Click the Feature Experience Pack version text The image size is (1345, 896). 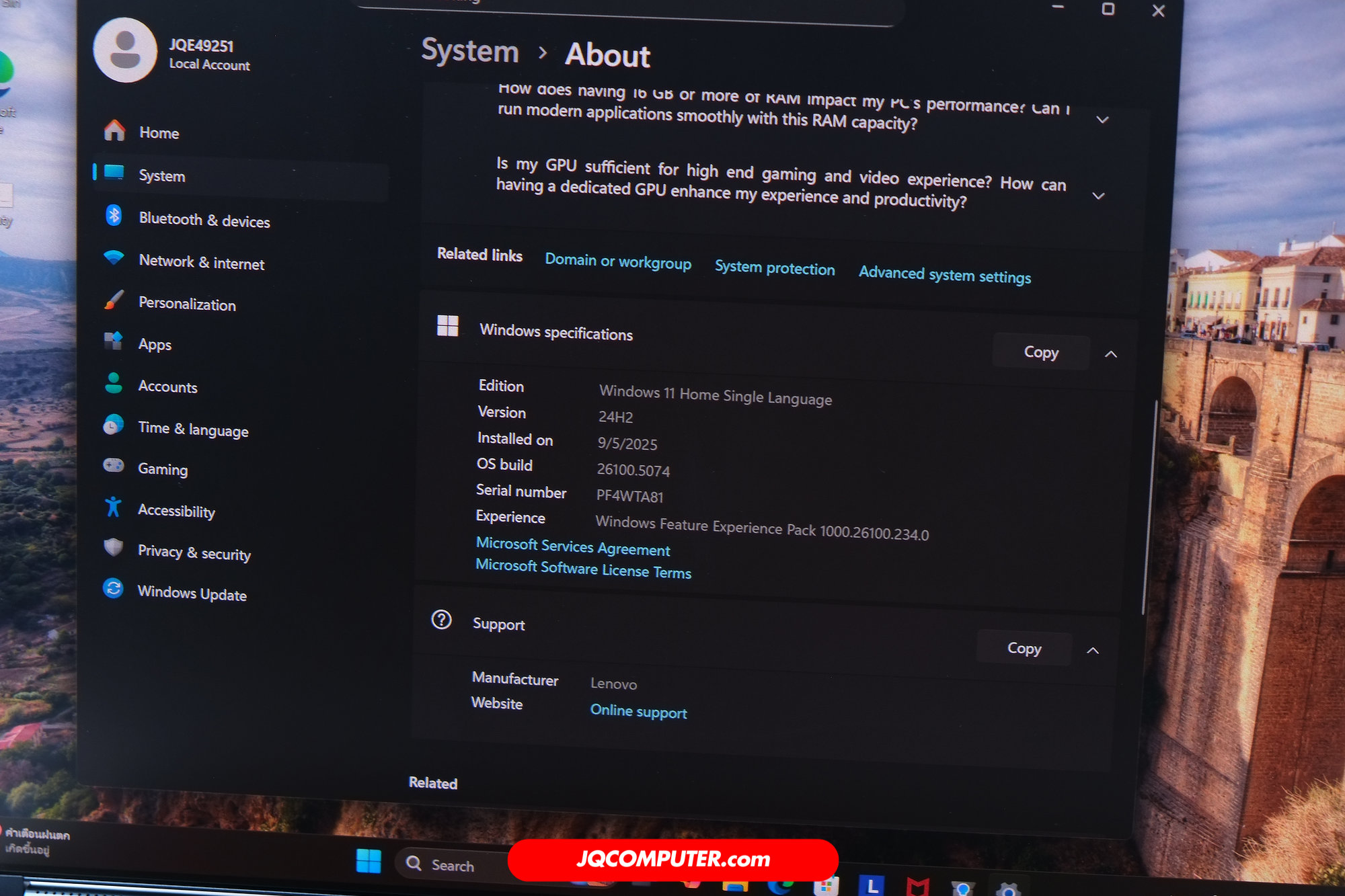(x=762, y=528)
